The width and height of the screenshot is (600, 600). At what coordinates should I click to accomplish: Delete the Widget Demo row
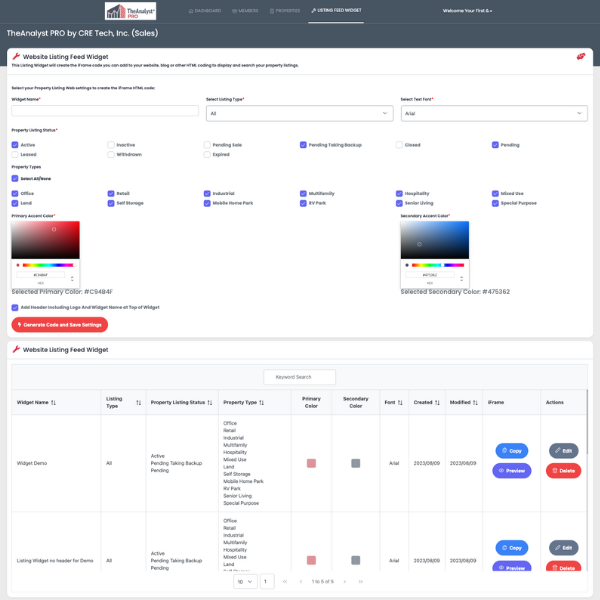[563, 471]
